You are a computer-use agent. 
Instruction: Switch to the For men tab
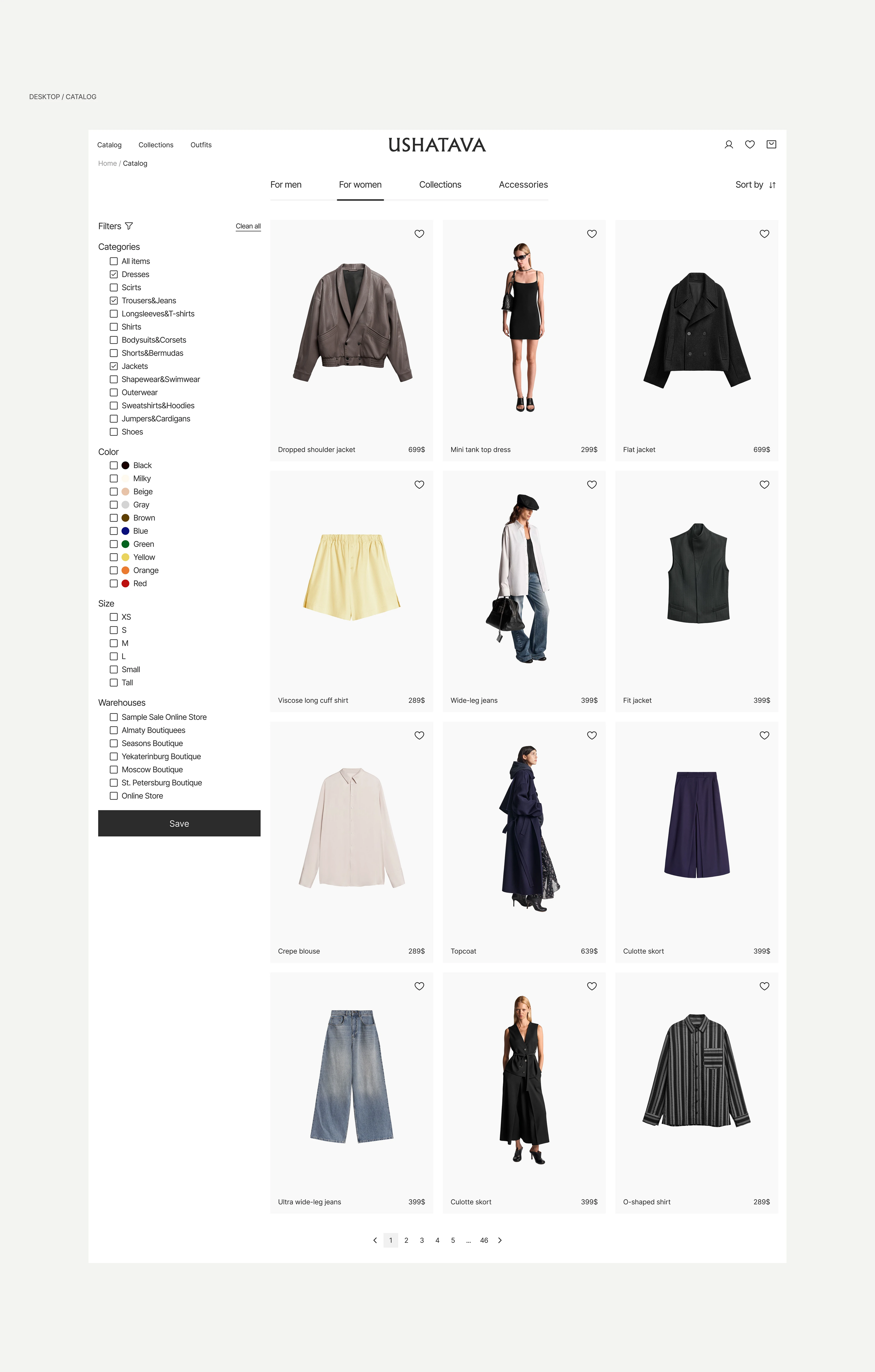(x=286, y=185)
